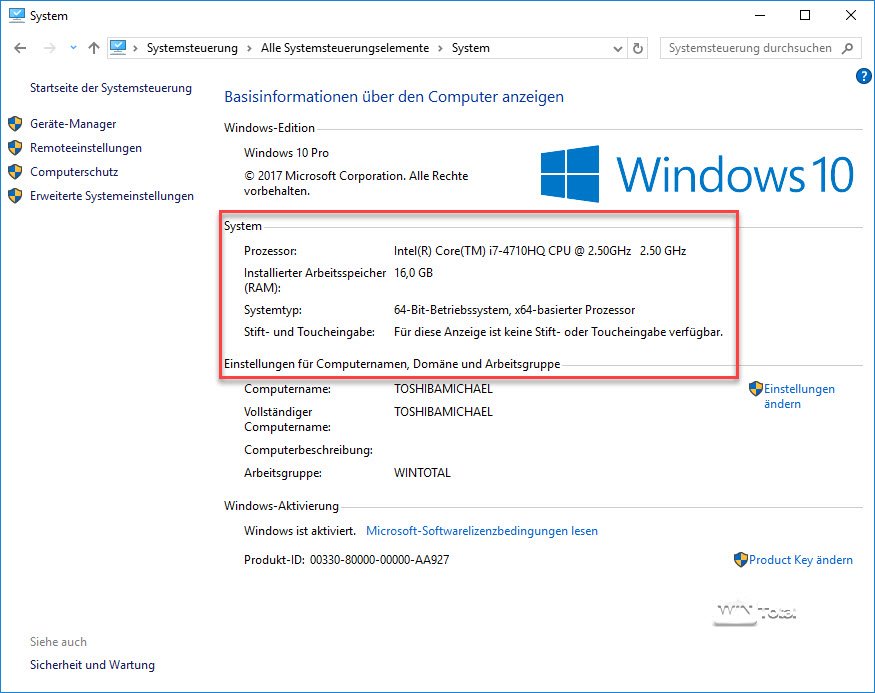Select System breadcrumb segment
This screenshot has width=875, height=693.
[470, 49]
